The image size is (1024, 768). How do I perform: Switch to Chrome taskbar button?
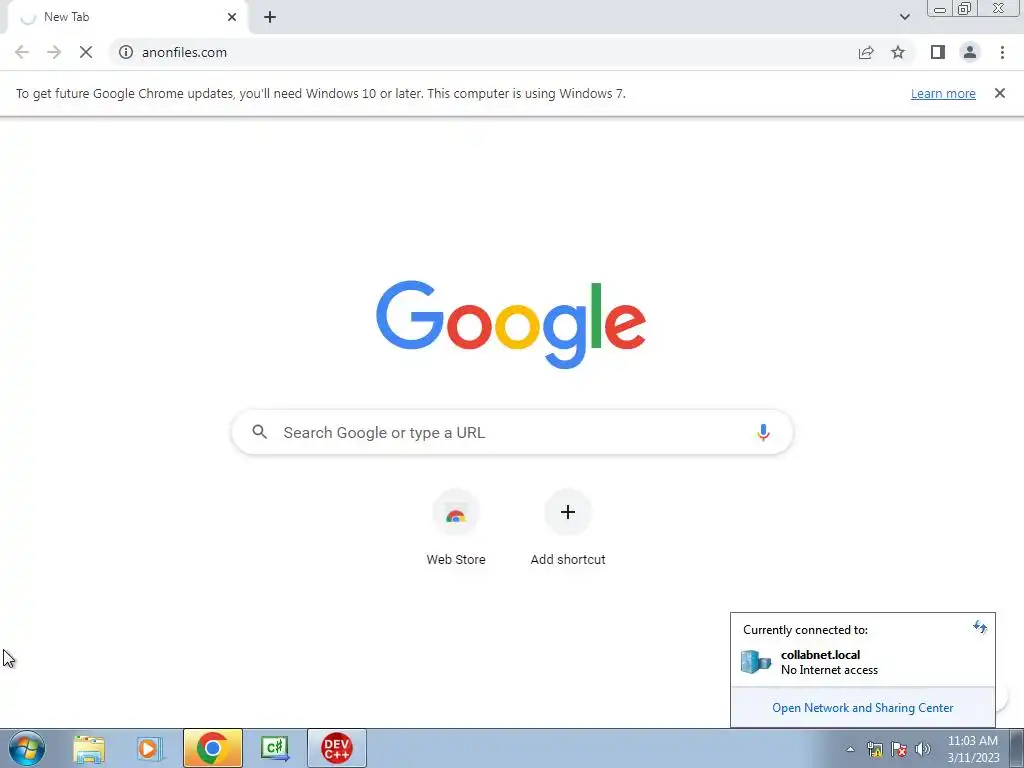[212, 748]
